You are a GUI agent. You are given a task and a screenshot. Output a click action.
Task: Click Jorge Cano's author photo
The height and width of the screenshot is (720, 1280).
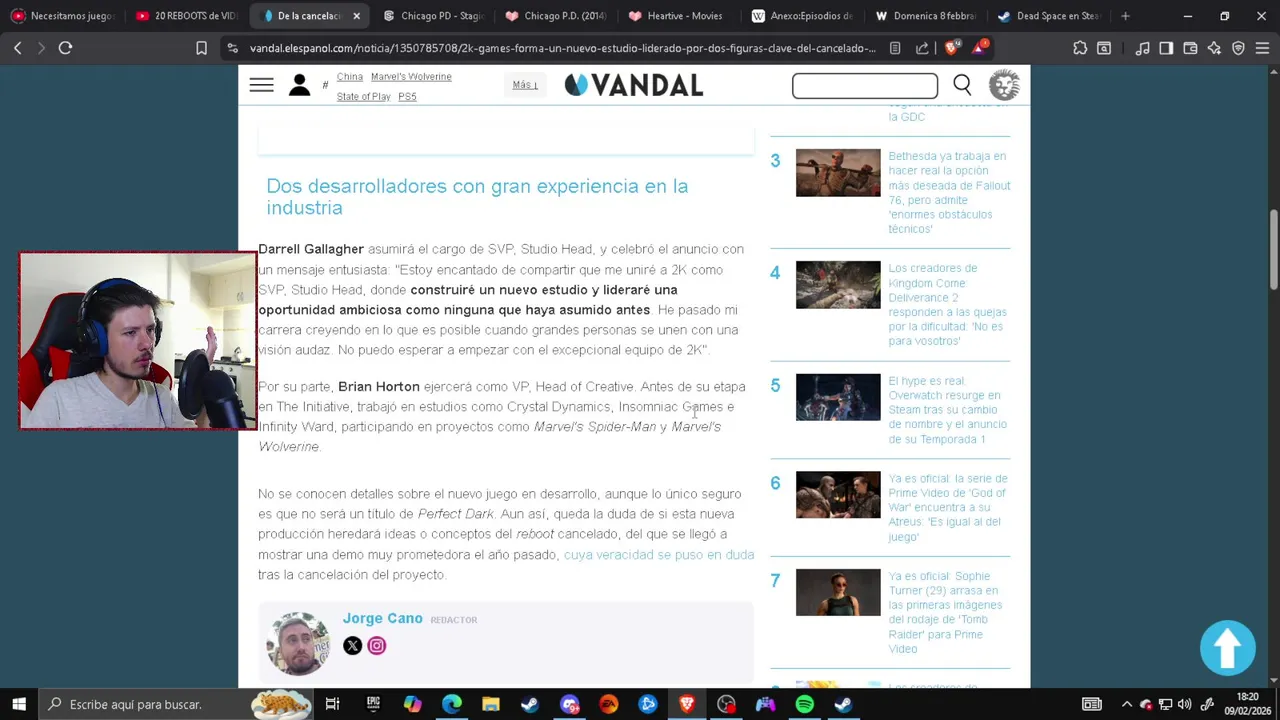click(298, 644)
